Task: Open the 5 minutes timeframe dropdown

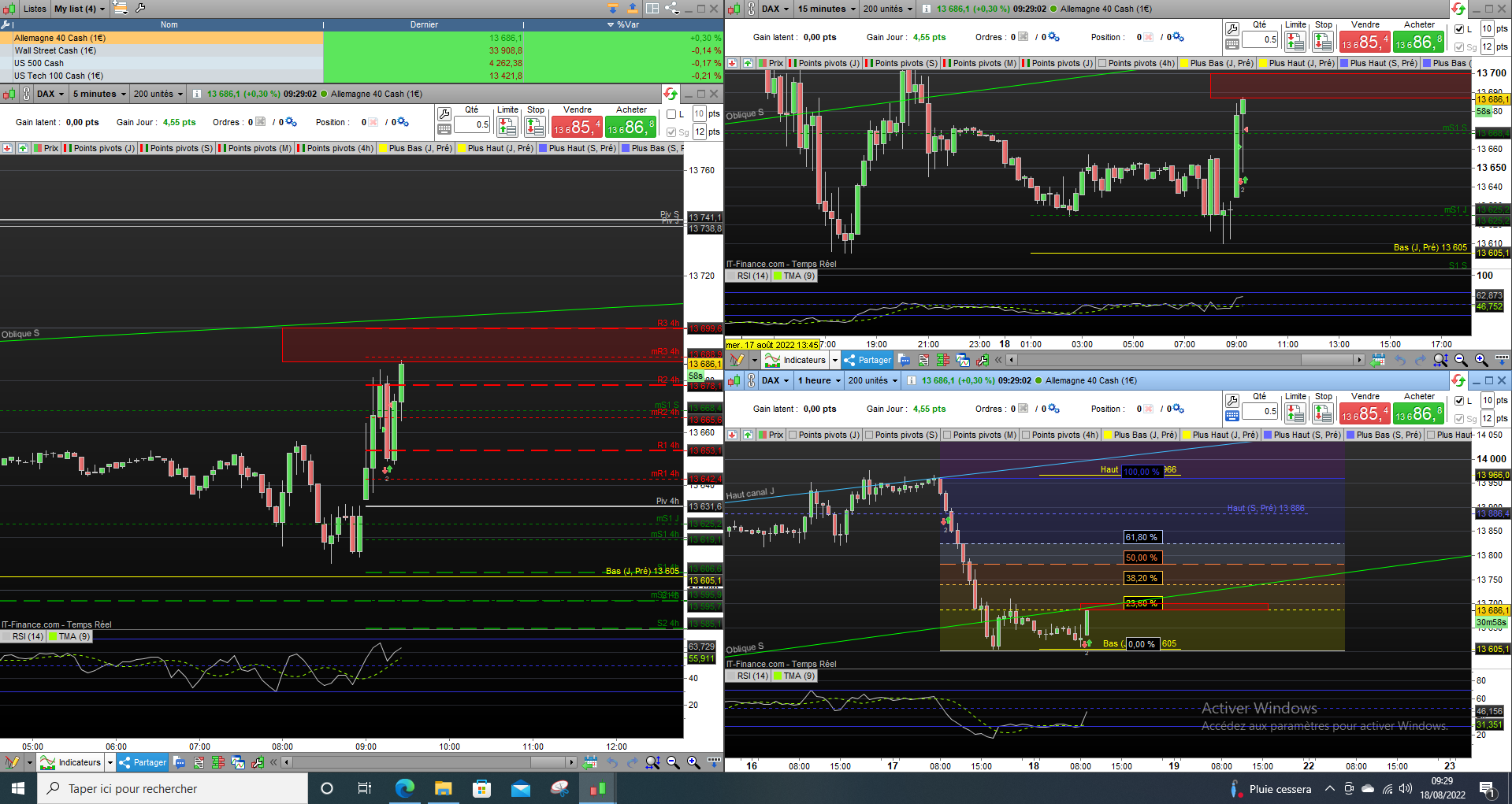Action: [x=99, y=94]
